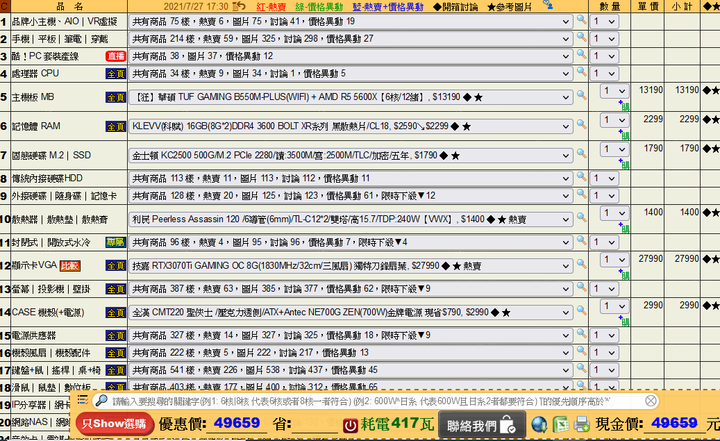Click the ★參考圖片 legend link

click(x=509, y=6)
